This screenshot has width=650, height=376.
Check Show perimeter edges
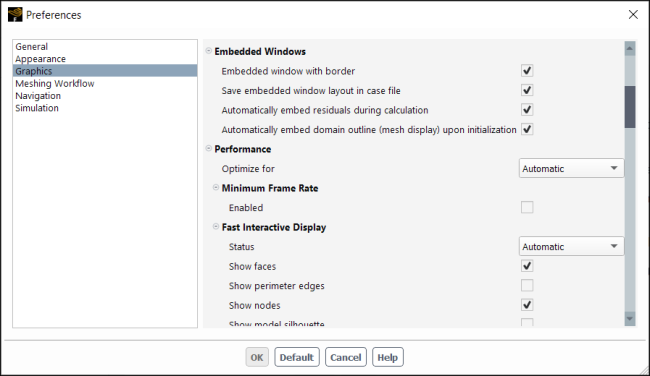click(527, 285)
